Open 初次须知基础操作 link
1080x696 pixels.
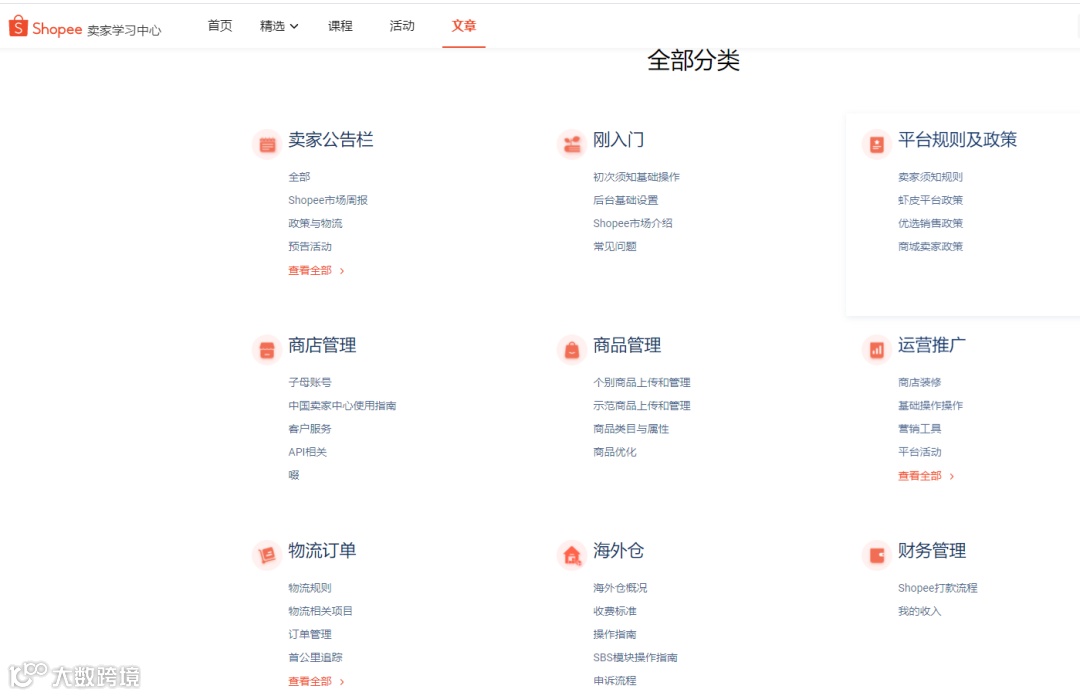click(x=636, y=177)
